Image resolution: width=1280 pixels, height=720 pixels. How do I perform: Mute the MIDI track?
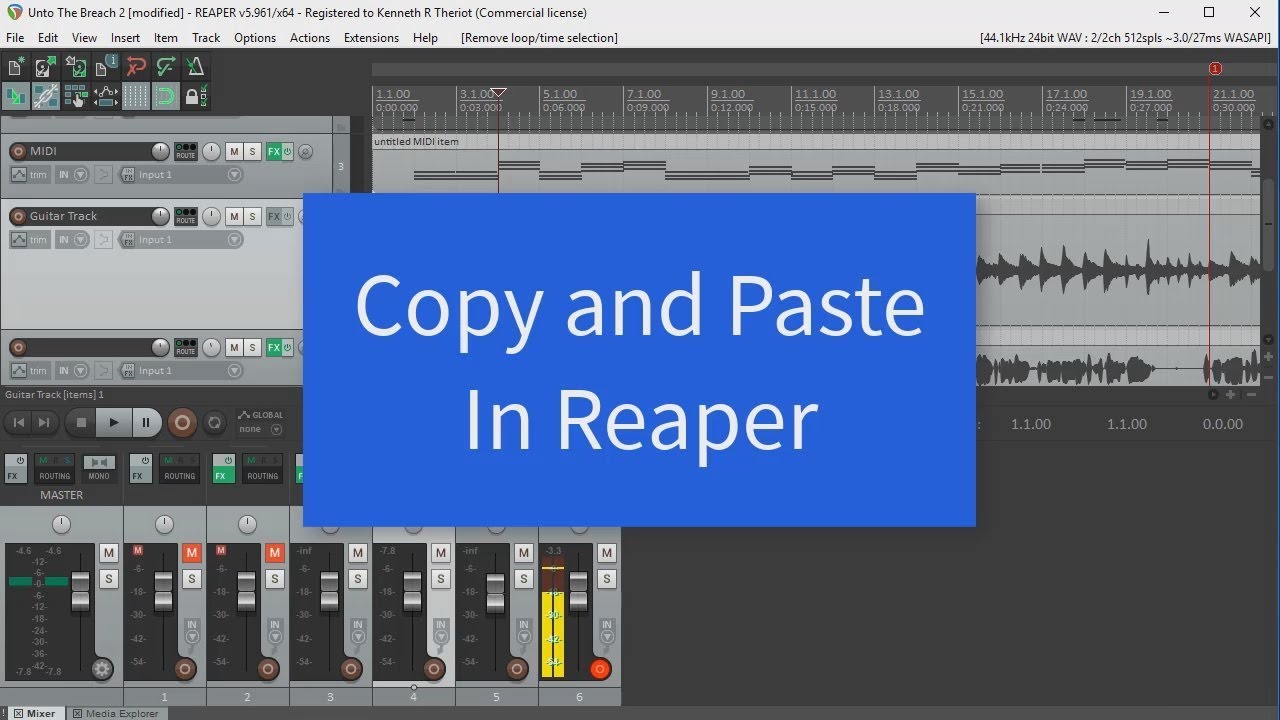click(x=234, y=152)
